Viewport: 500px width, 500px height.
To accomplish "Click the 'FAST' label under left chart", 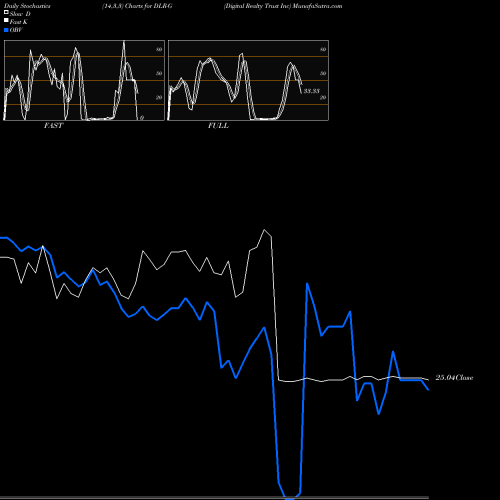I will pos(54,126).
